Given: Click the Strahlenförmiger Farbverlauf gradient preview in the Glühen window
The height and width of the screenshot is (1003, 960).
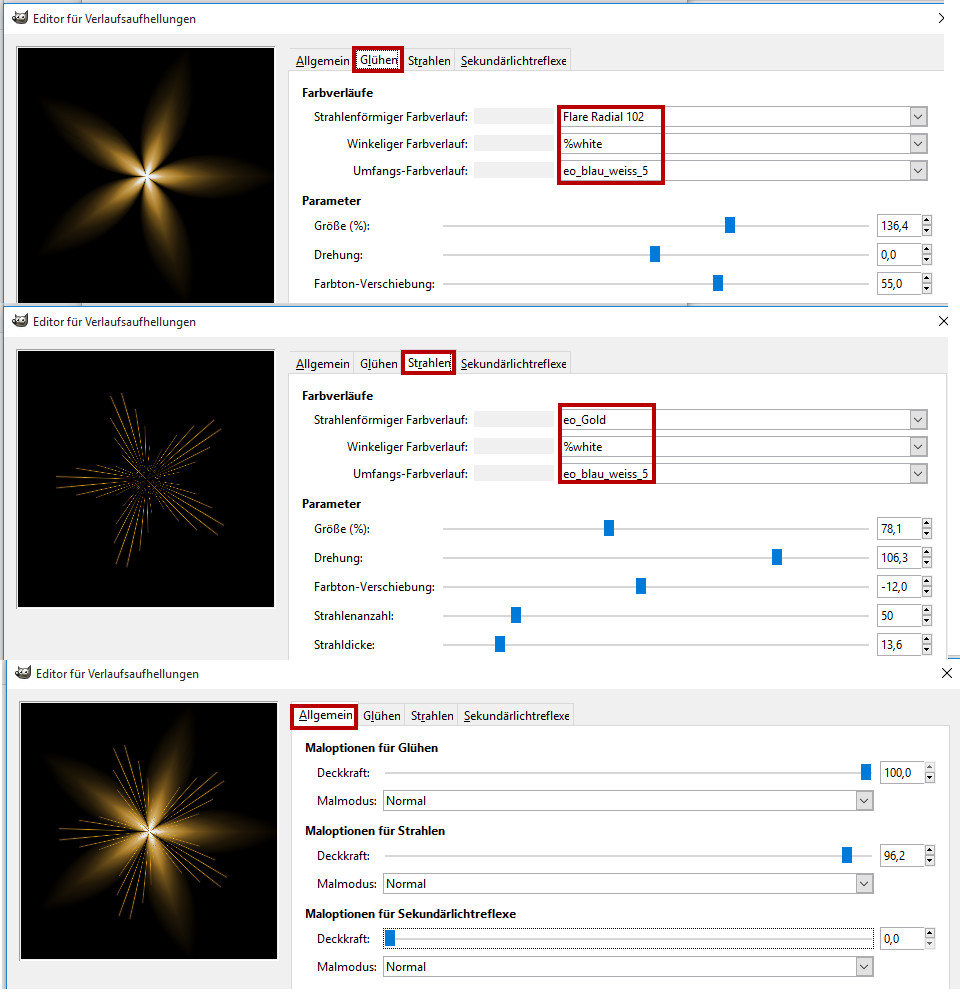Looking at the screenshot, I should 514,116.
